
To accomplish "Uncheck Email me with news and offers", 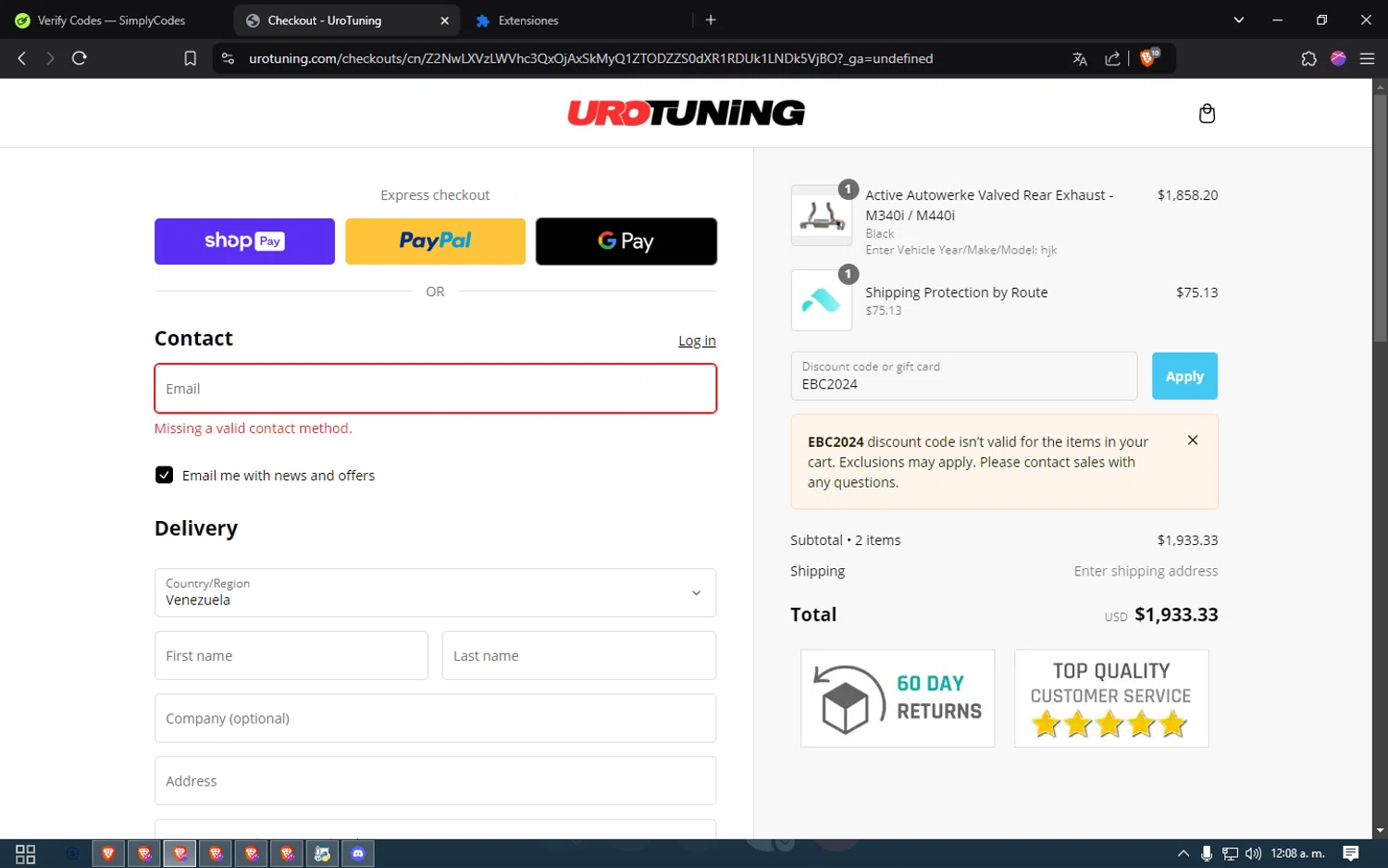I will coord(164,475).
